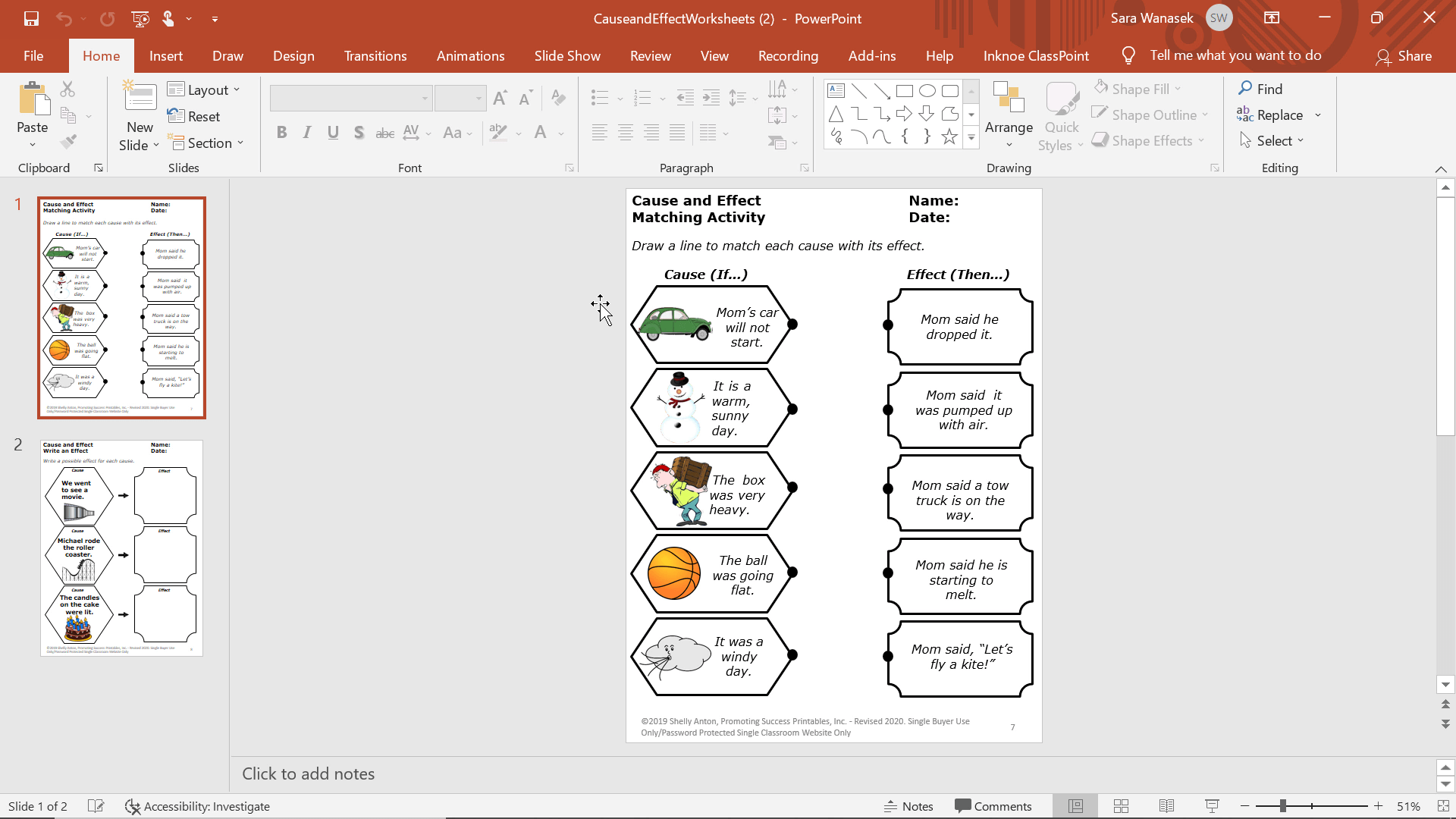
Task: Select the Insert ribbon tab
Action: [166, 55]
